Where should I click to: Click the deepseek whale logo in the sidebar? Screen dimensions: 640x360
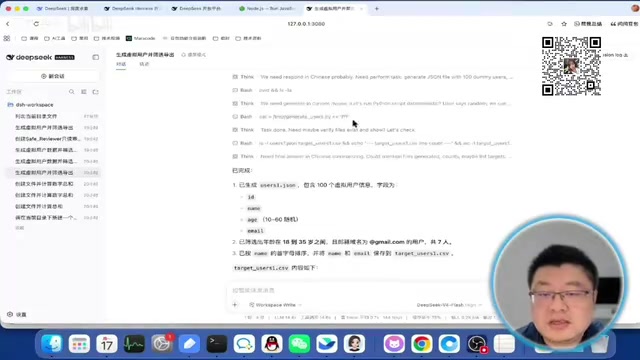click(x=11, y=58)
